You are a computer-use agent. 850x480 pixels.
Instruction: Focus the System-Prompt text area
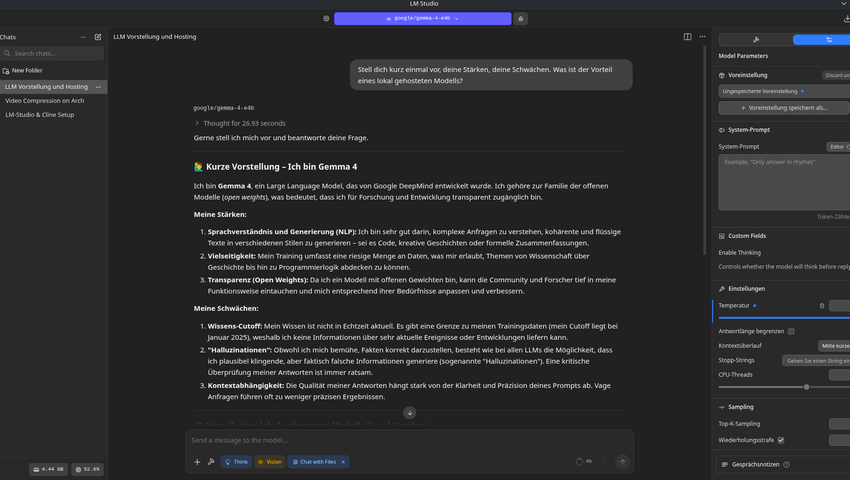(x=784, y=182)
